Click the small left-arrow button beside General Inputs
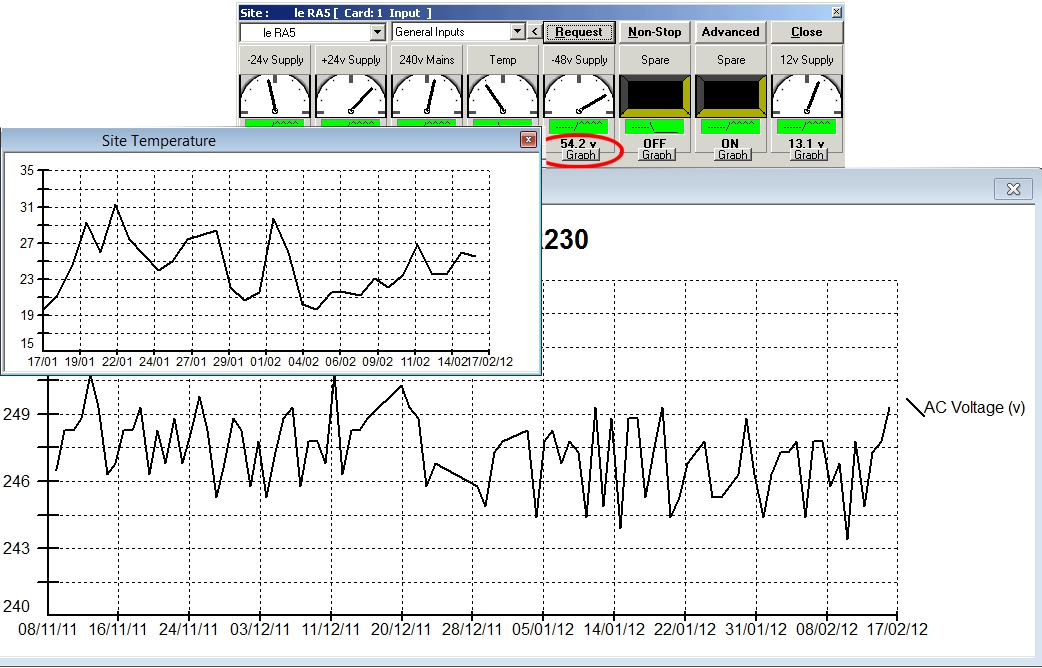Screen dimensions: 1042x668 (x=534, y=32)
